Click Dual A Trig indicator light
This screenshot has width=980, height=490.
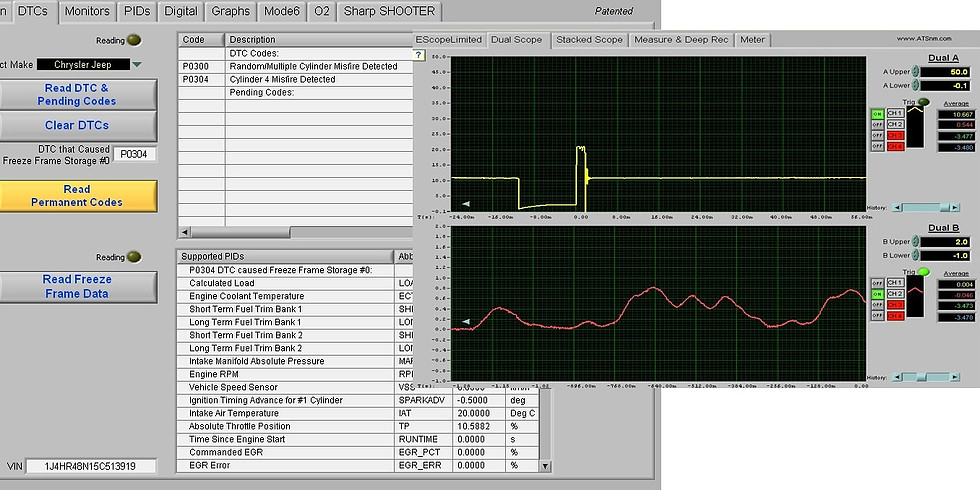924,102
